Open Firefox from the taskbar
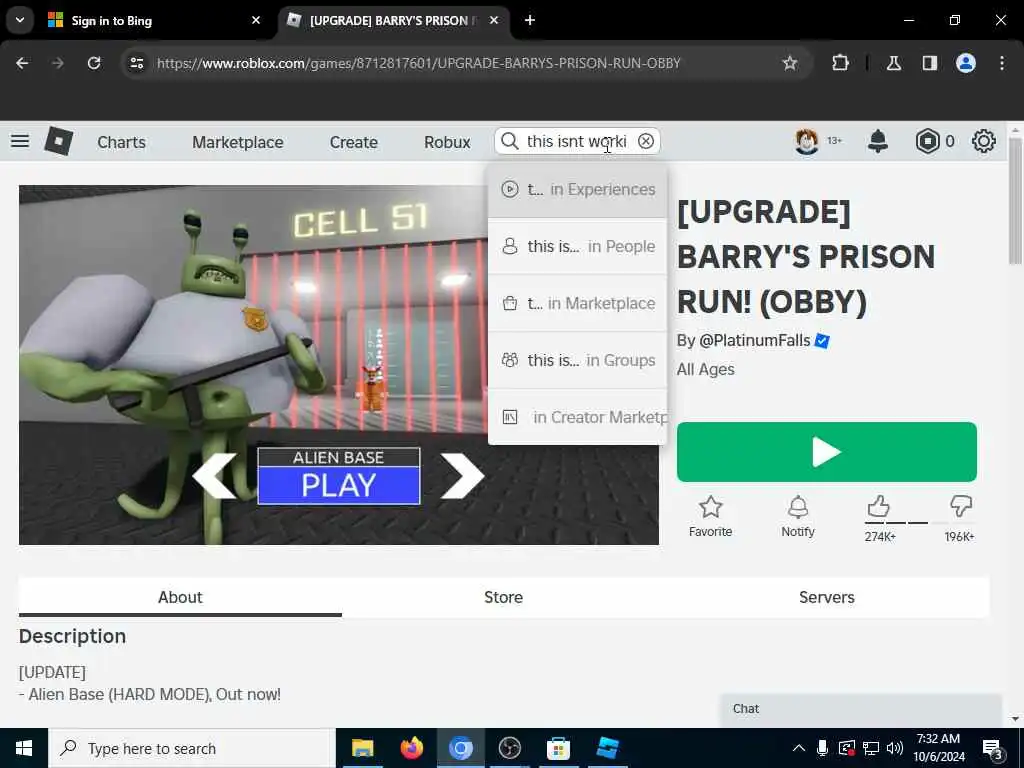Image resolution: width=1024 pixels, height=768 pixels. click(412, 748)
